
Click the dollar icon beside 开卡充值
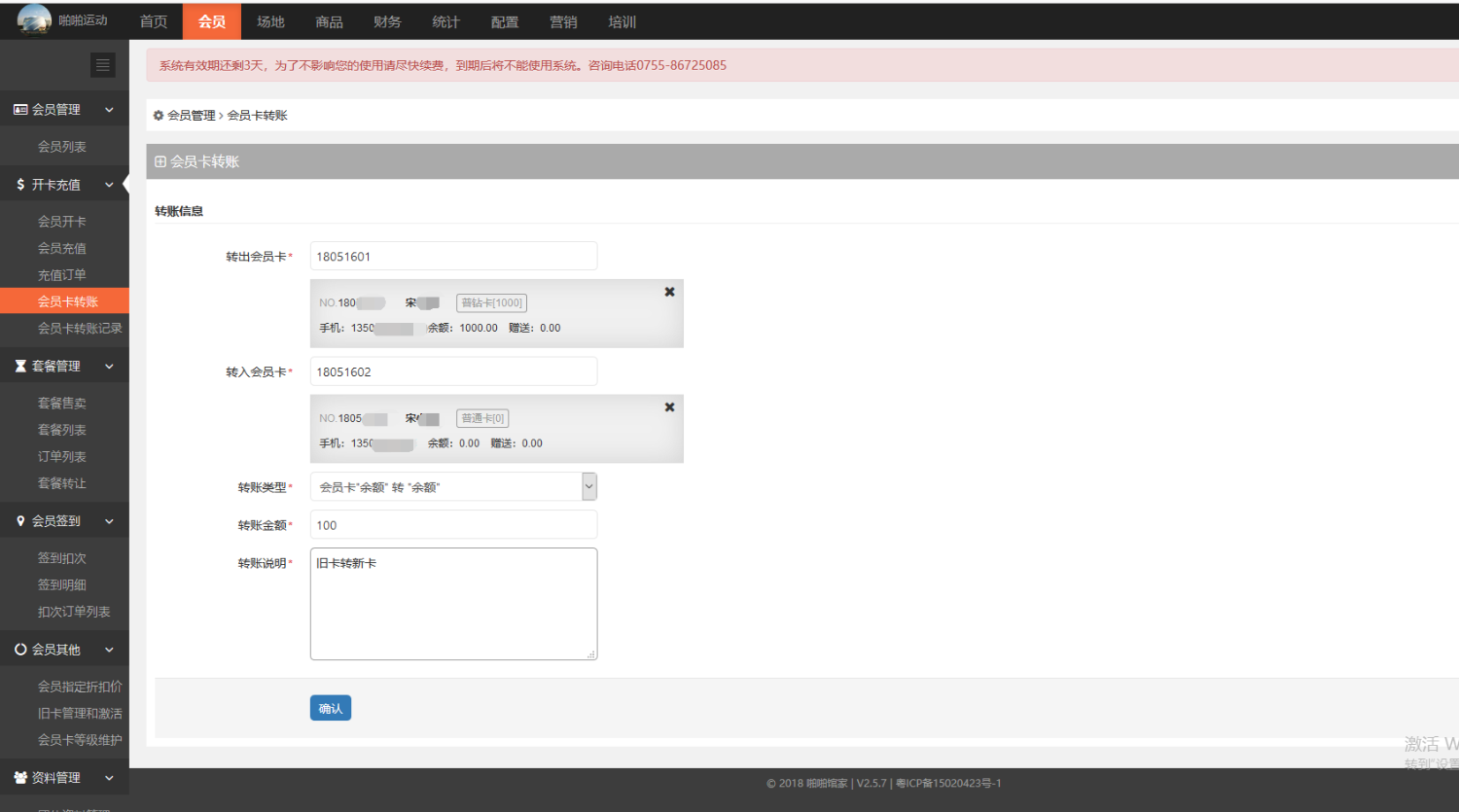point(20,185)
